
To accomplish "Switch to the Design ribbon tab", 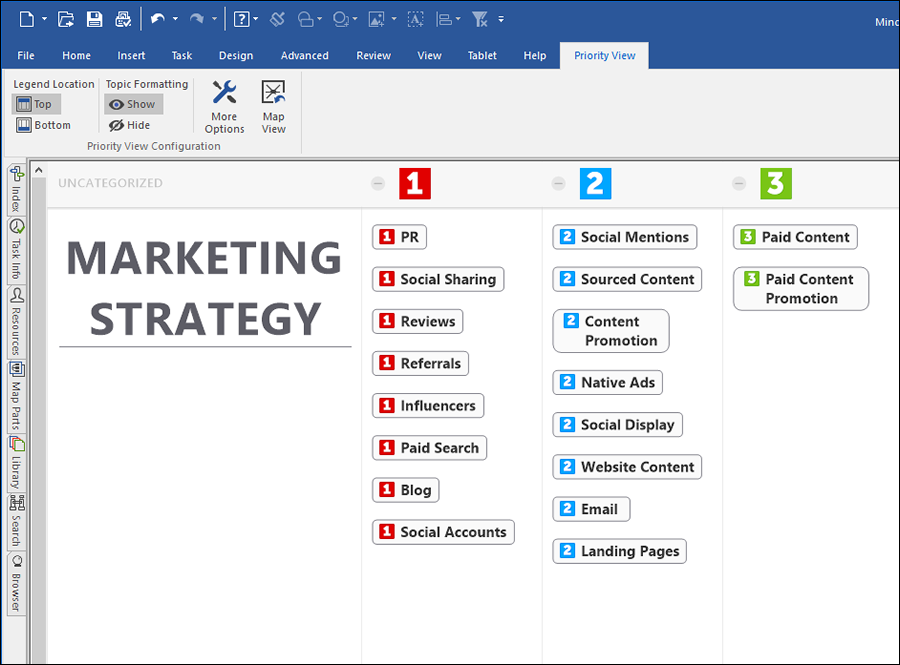I will click(x=236, y=56).
